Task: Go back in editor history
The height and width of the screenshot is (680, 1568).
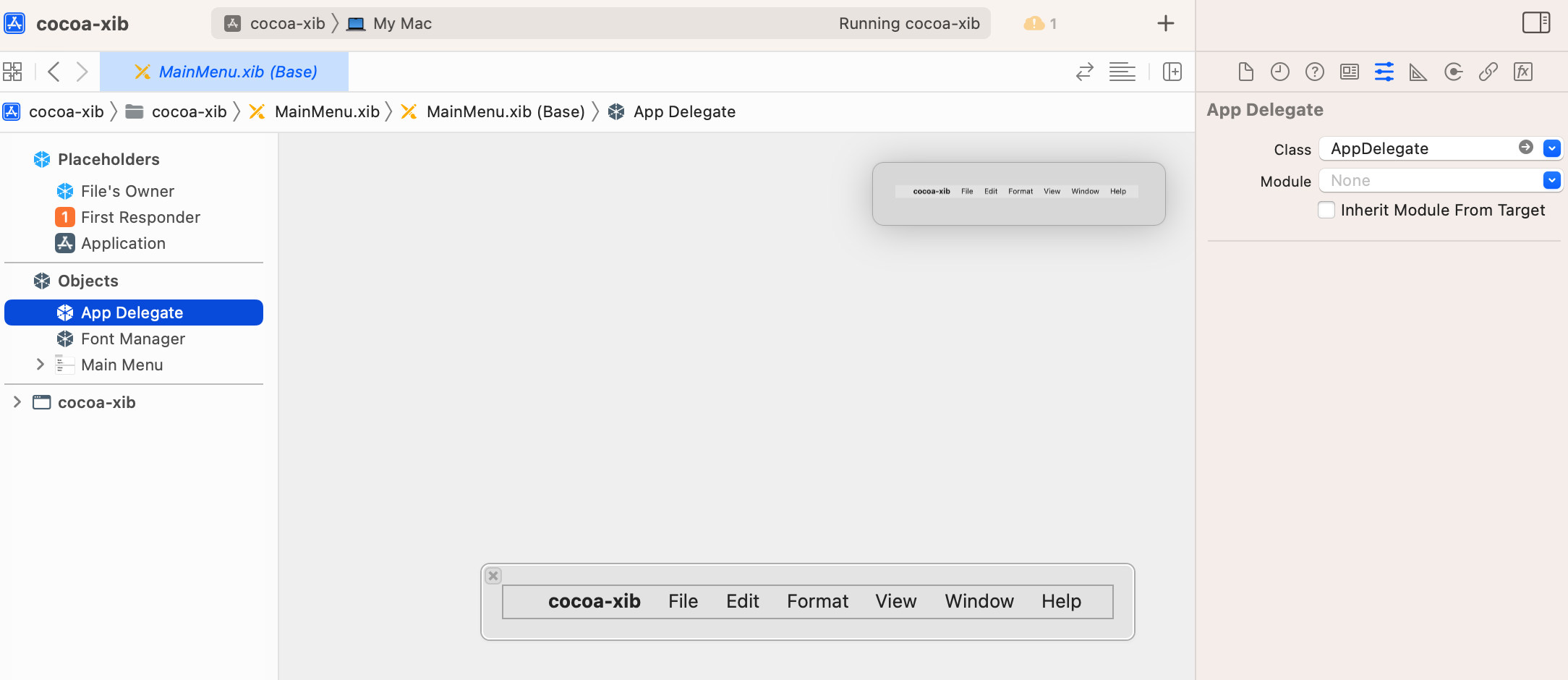Action: [54, 72]
